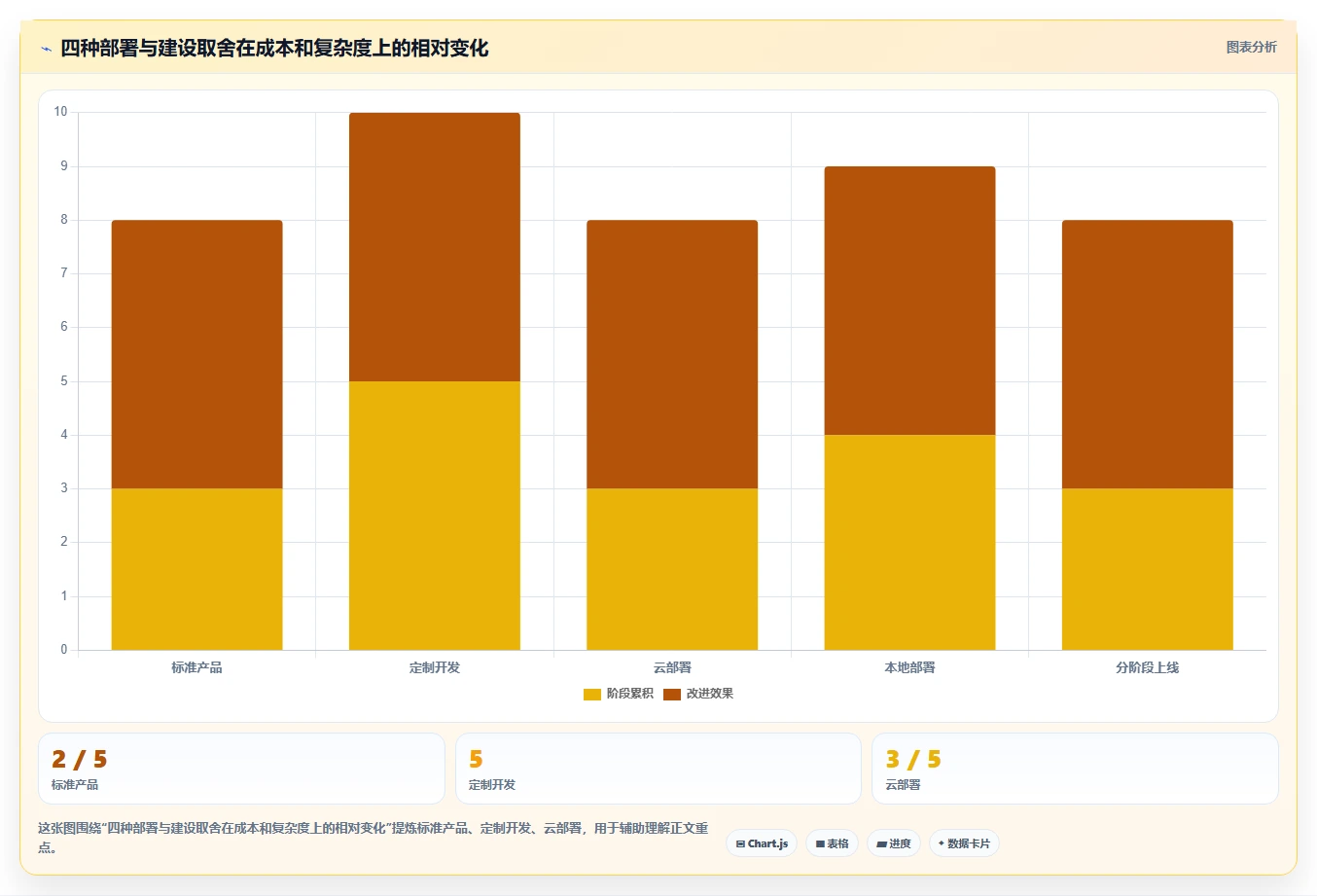
Task: Click the yellow segment of the 云部署 bar
Action: tap(672, 569)
